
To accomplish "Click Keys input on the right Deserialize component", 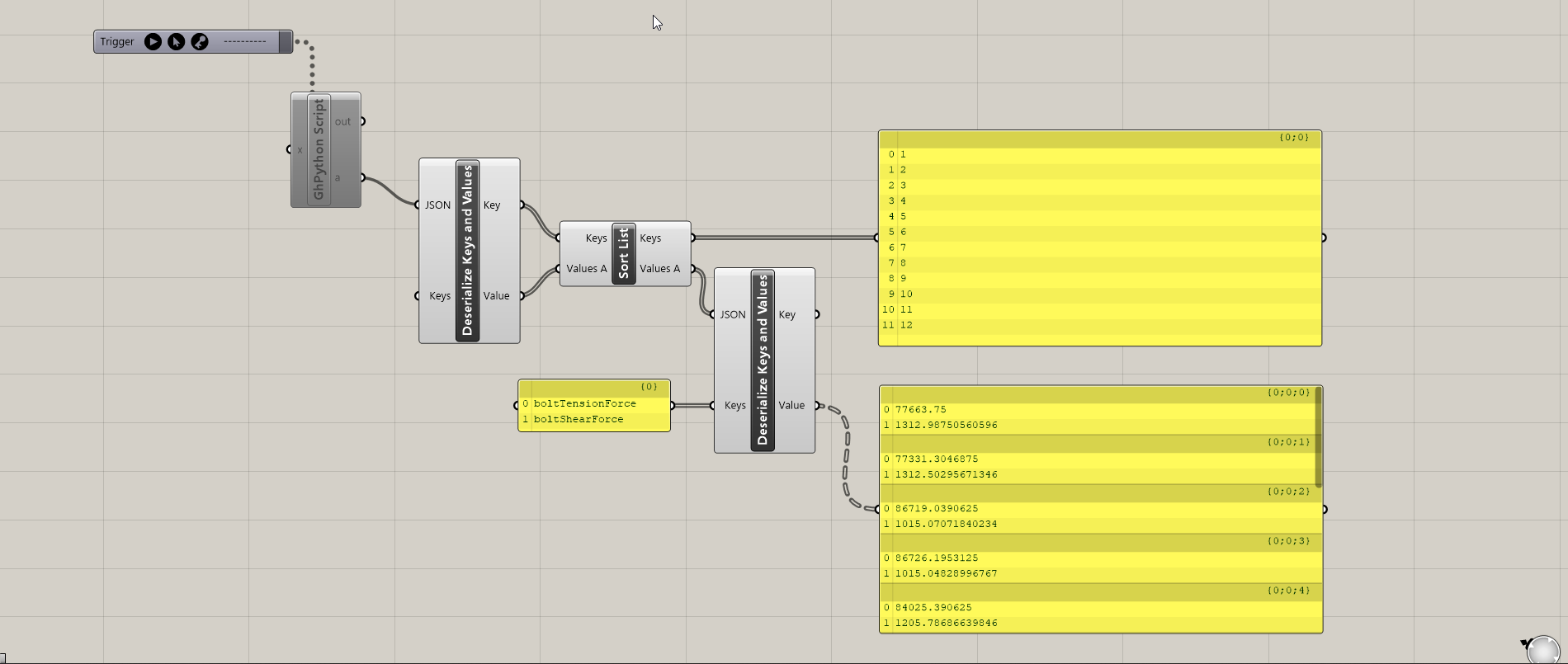I will point(734,405).
